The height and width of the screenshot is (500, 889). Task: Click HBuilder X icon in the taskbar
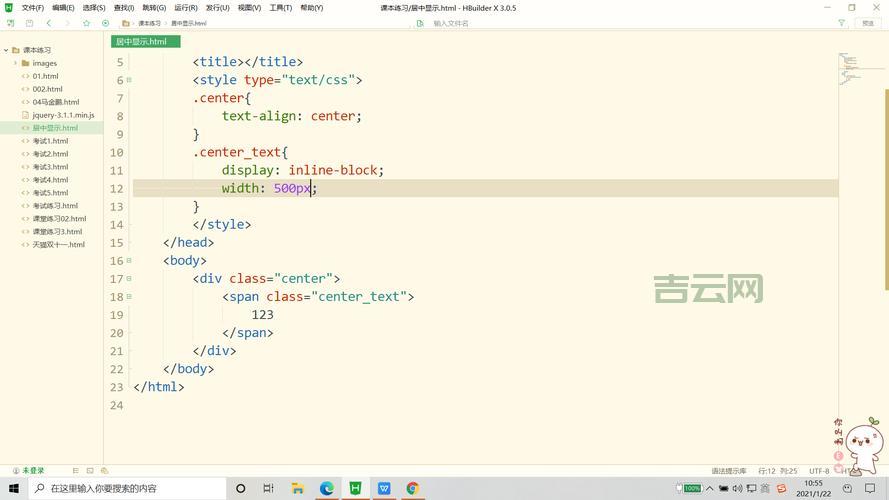coord(355,488)
